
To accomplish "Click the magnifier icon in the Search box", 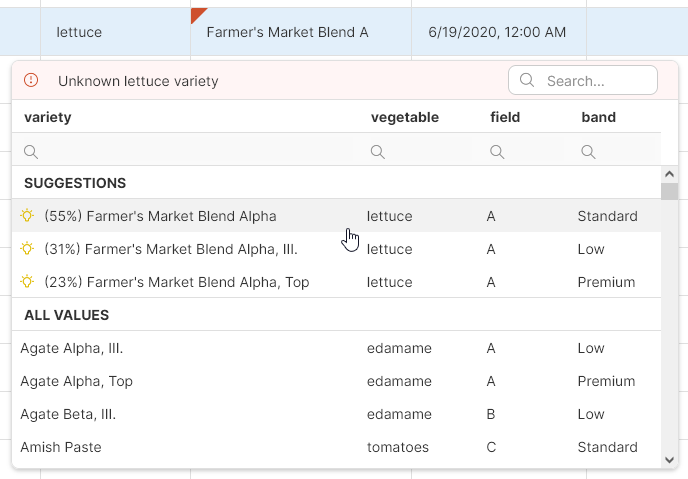I will [x=527, y=81].
